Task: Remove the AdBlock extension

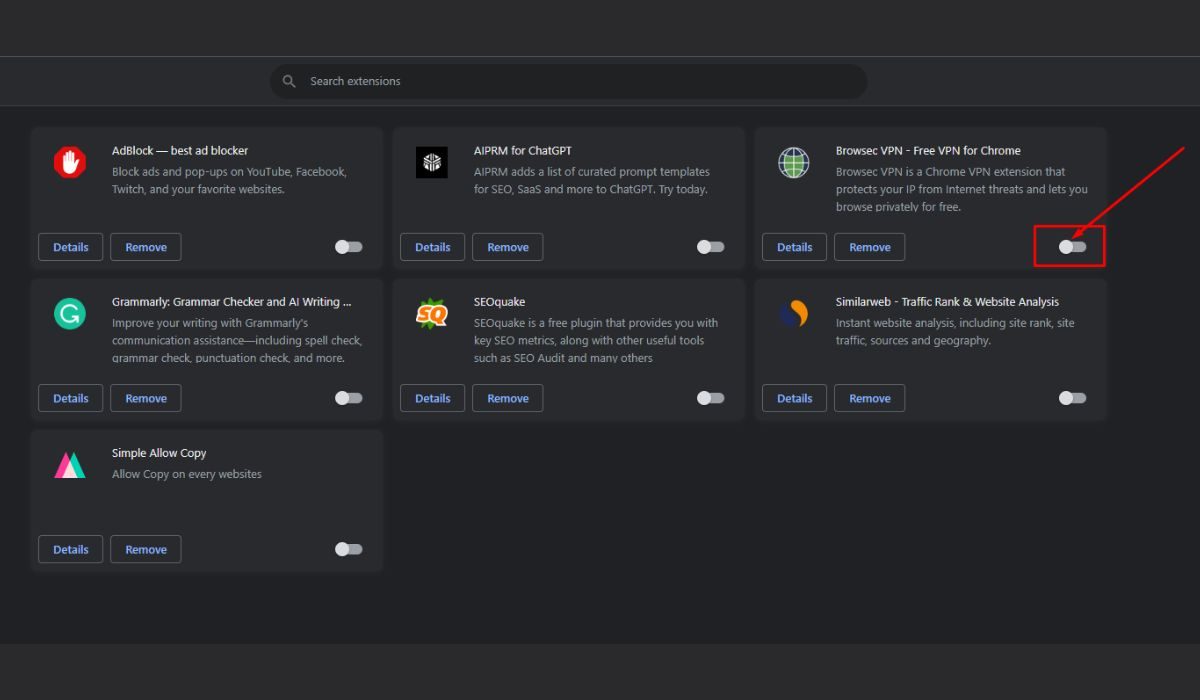Action: coord(146,247)
